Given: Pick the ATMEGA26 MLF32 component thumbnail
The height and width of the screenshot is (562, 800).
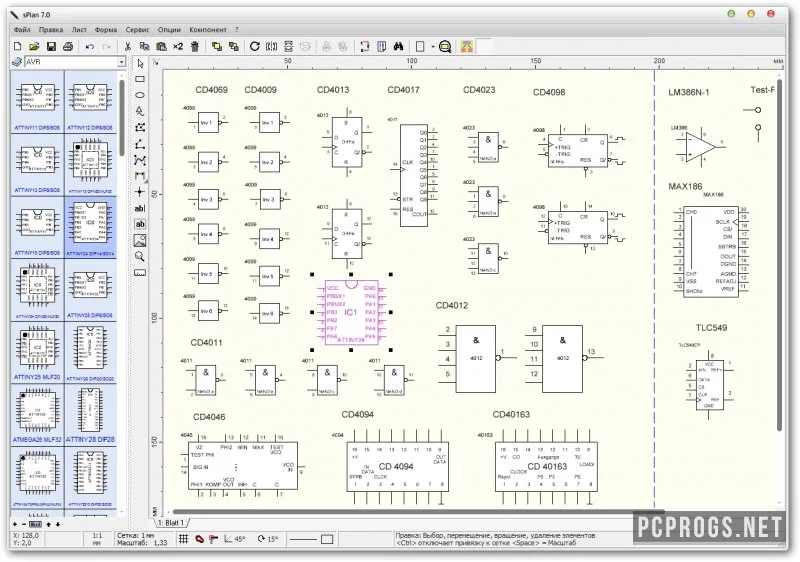Looking at the screenshot, I should (37, 414).
